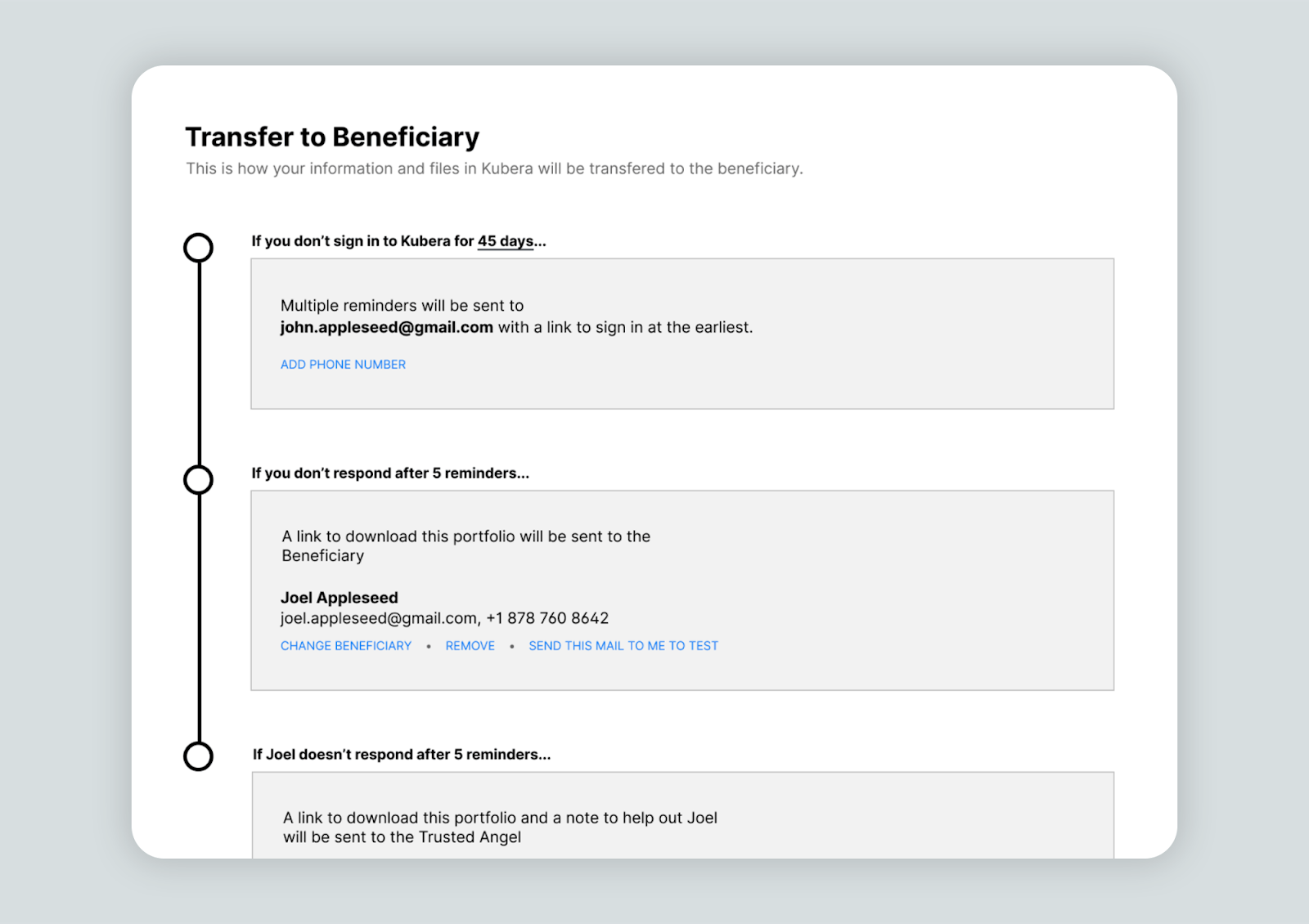Click the 'Multiple reminders will be sent to' text

point(402,306)
